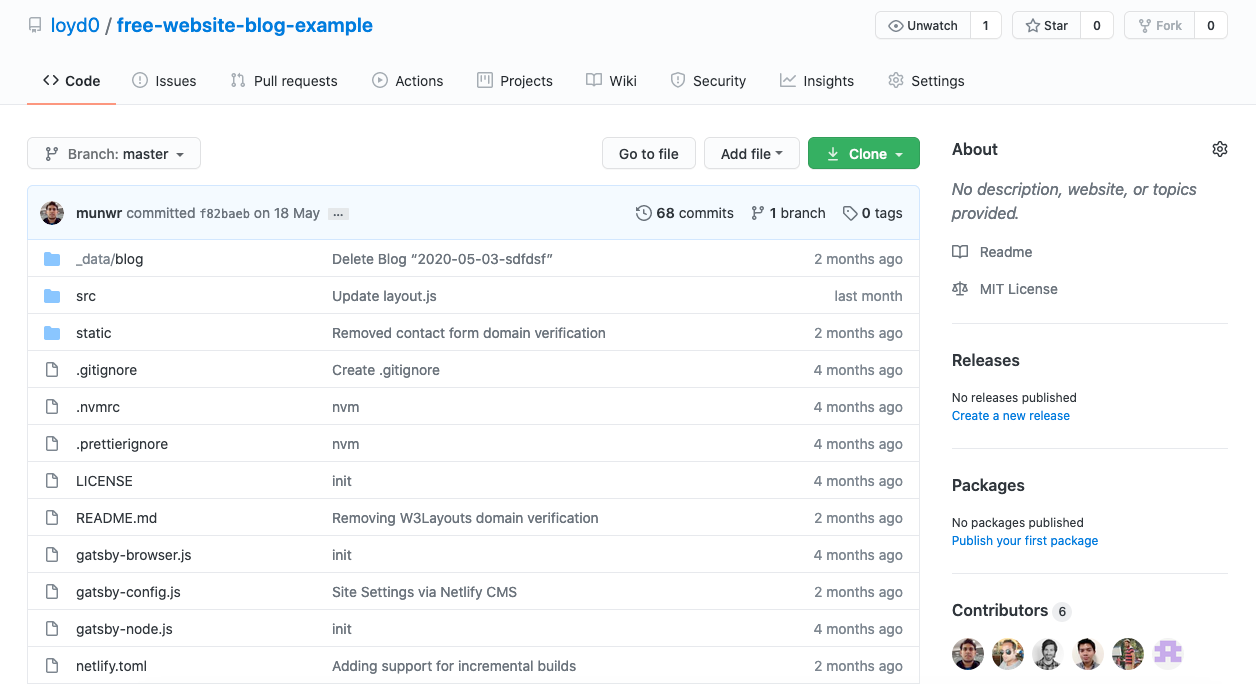1256x684 pixels.
Task: Open the Insights tab
Action: point(817,81)
